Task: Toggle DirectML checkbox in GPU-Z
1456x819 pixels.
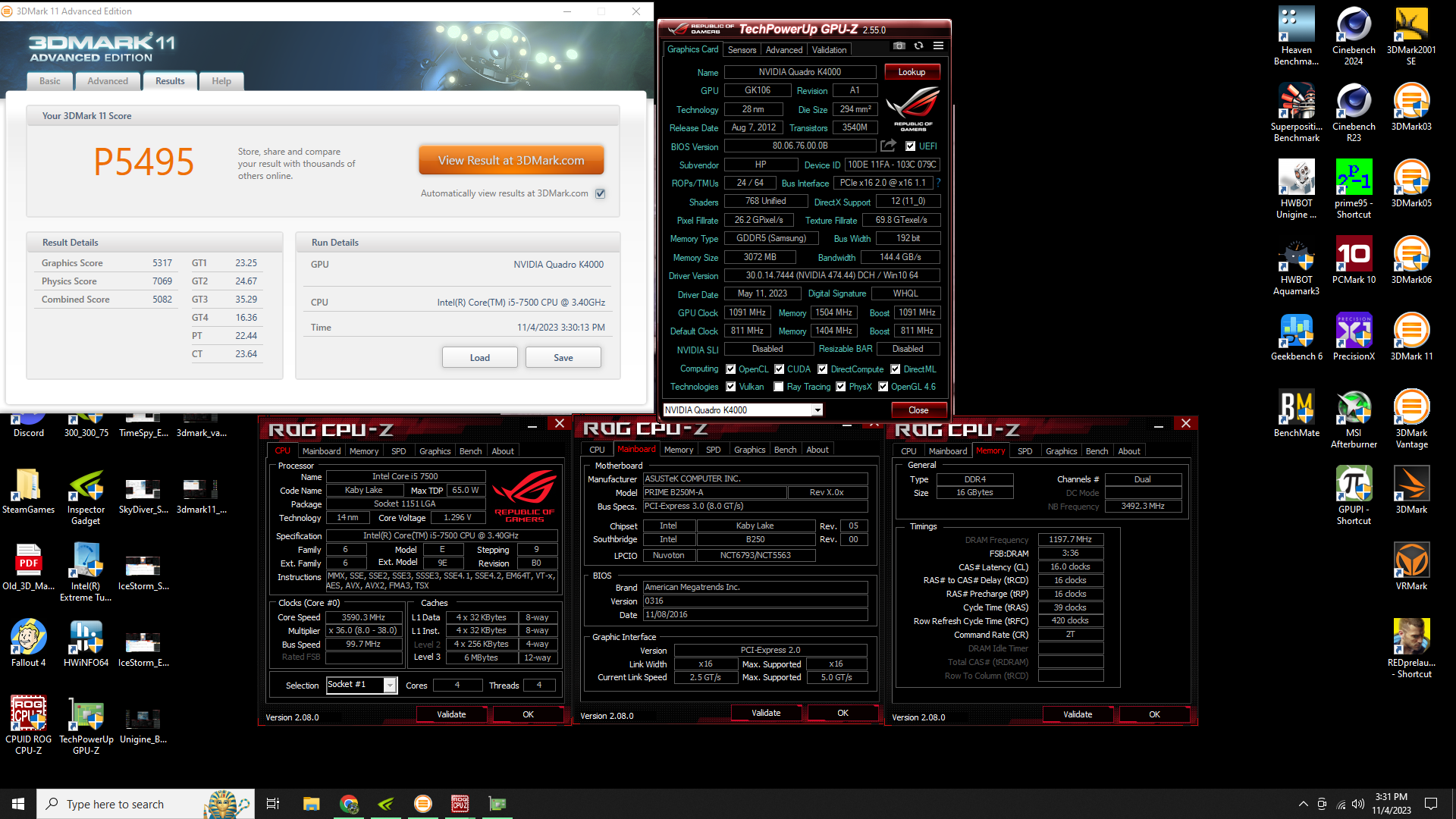Action: (x=895, y=369)
